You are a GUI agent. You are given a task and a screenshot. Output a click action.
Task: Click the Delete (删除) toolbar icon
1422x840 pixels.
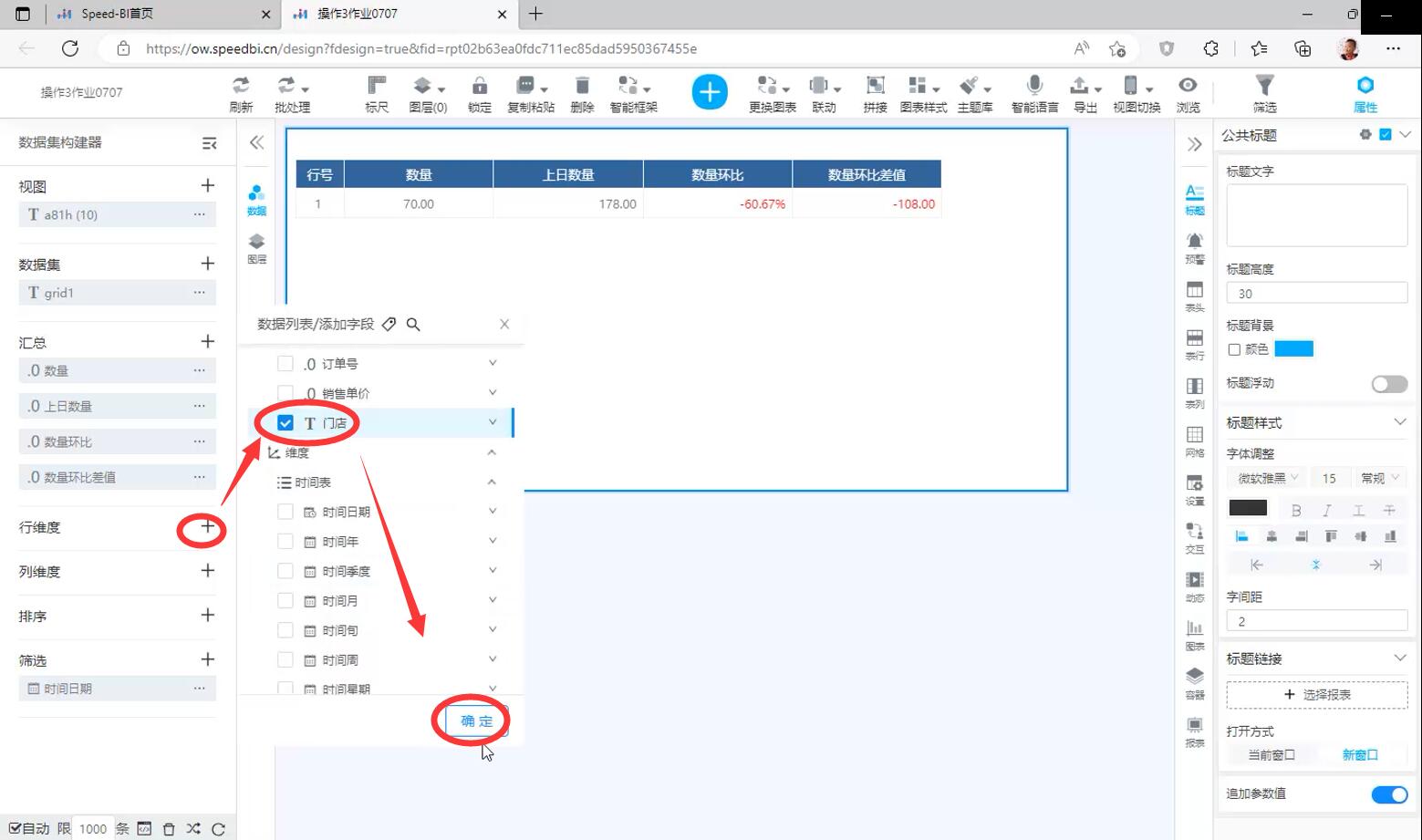click(582, 92)
